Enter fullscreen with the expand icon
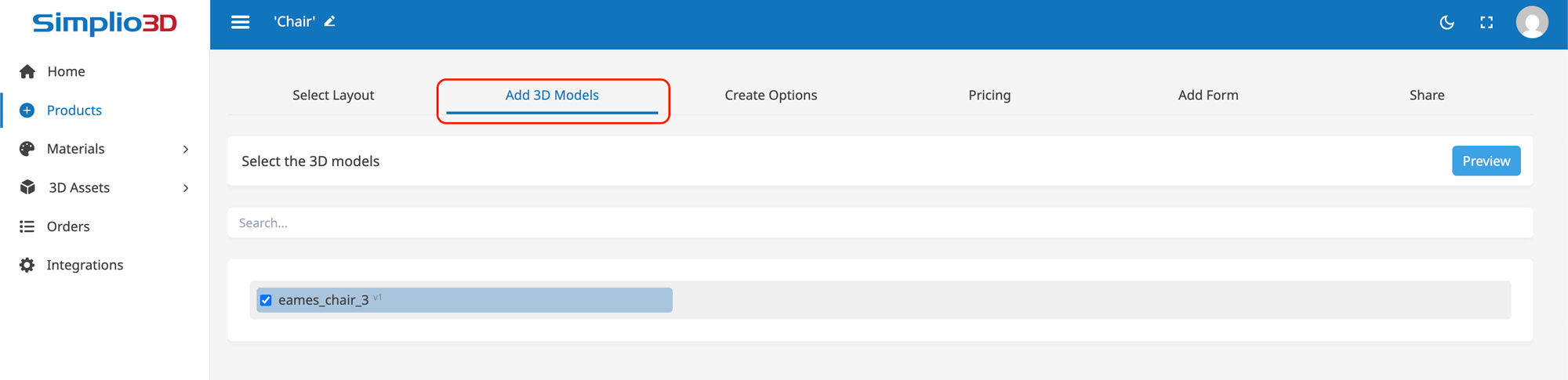 click(x=1486, y=23)
